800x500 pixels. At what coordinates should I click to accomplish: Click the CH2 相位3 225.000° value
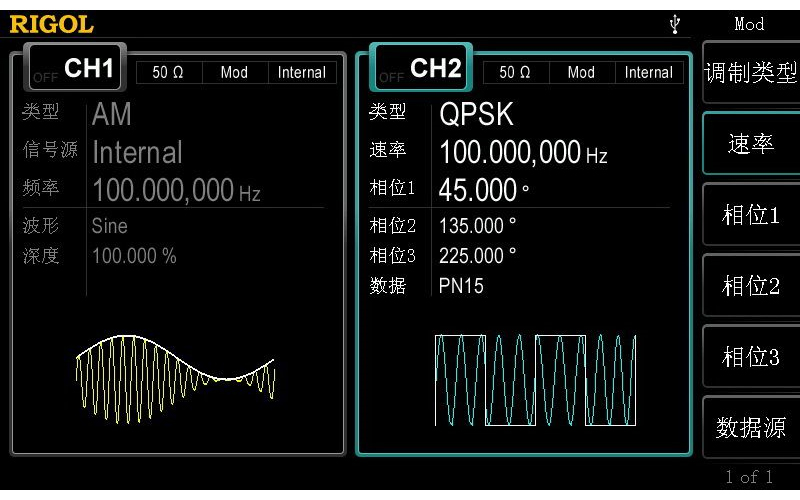pyautogui.click(x=478, y=256)
